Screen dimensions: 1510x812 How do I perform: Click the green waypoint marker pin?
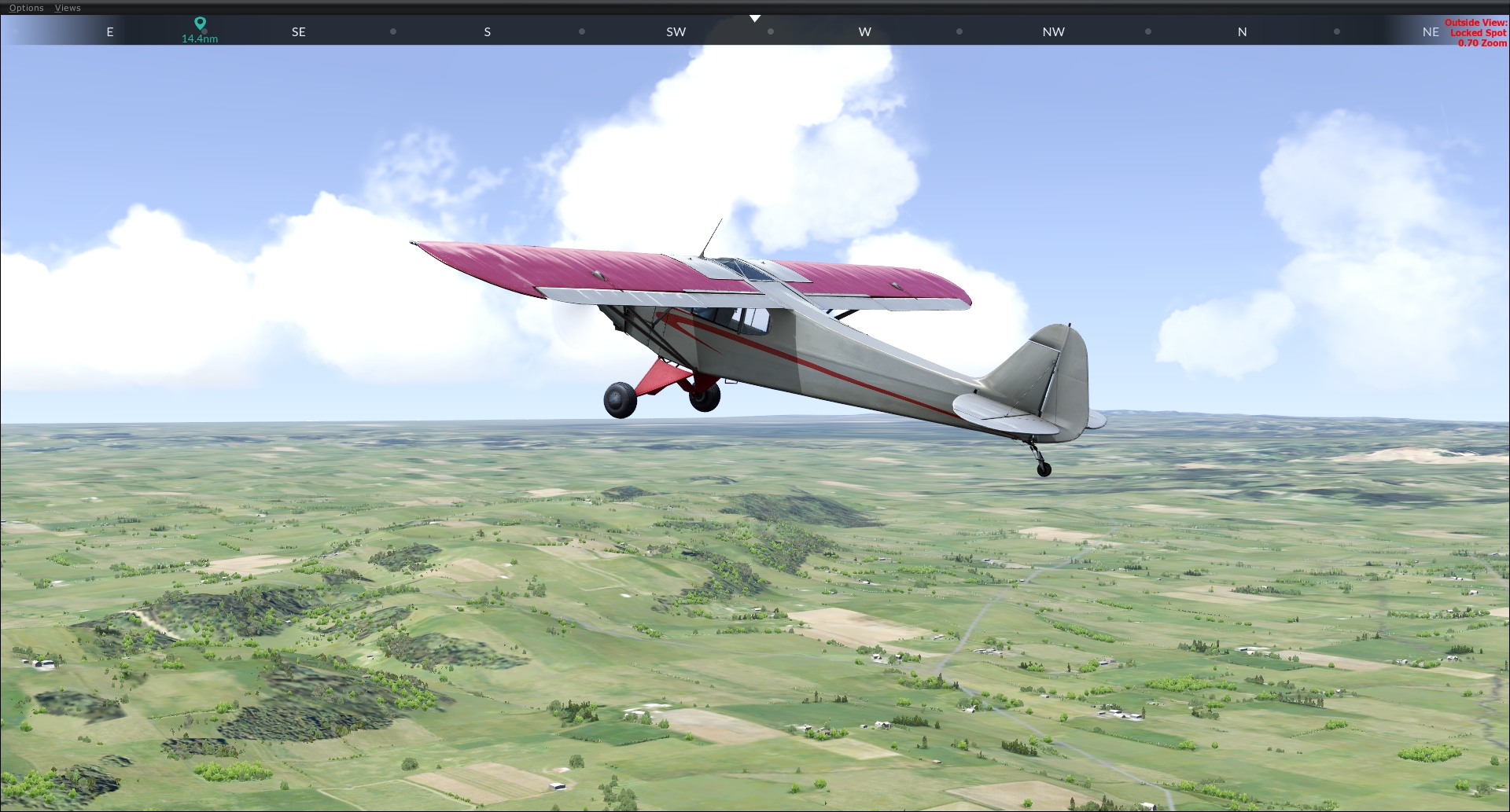pyautogui.click(x=200, y=24)
